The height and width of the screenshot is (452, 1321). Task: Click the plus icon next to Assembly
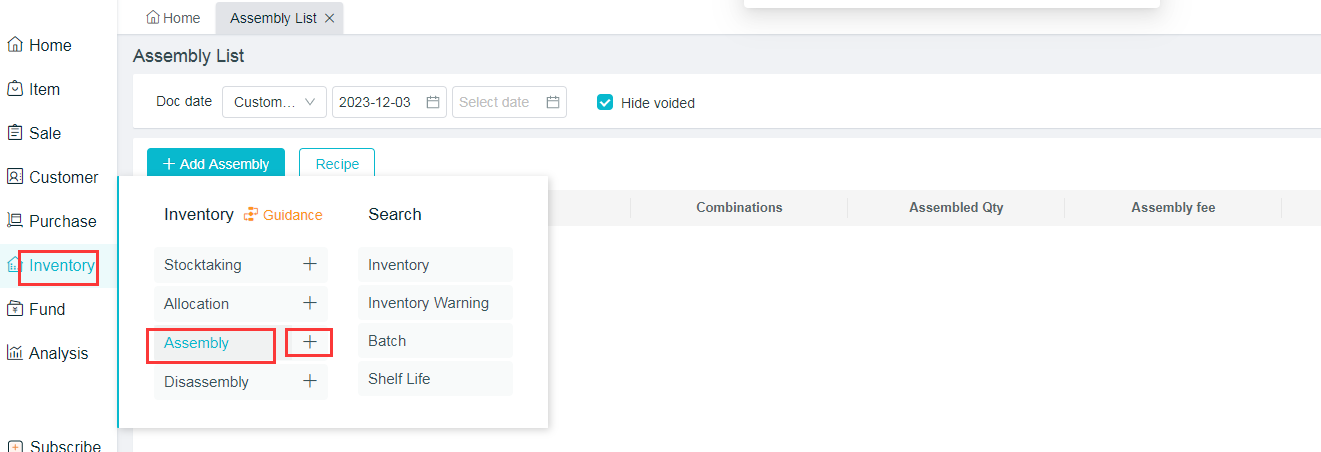tap(310, 342)
